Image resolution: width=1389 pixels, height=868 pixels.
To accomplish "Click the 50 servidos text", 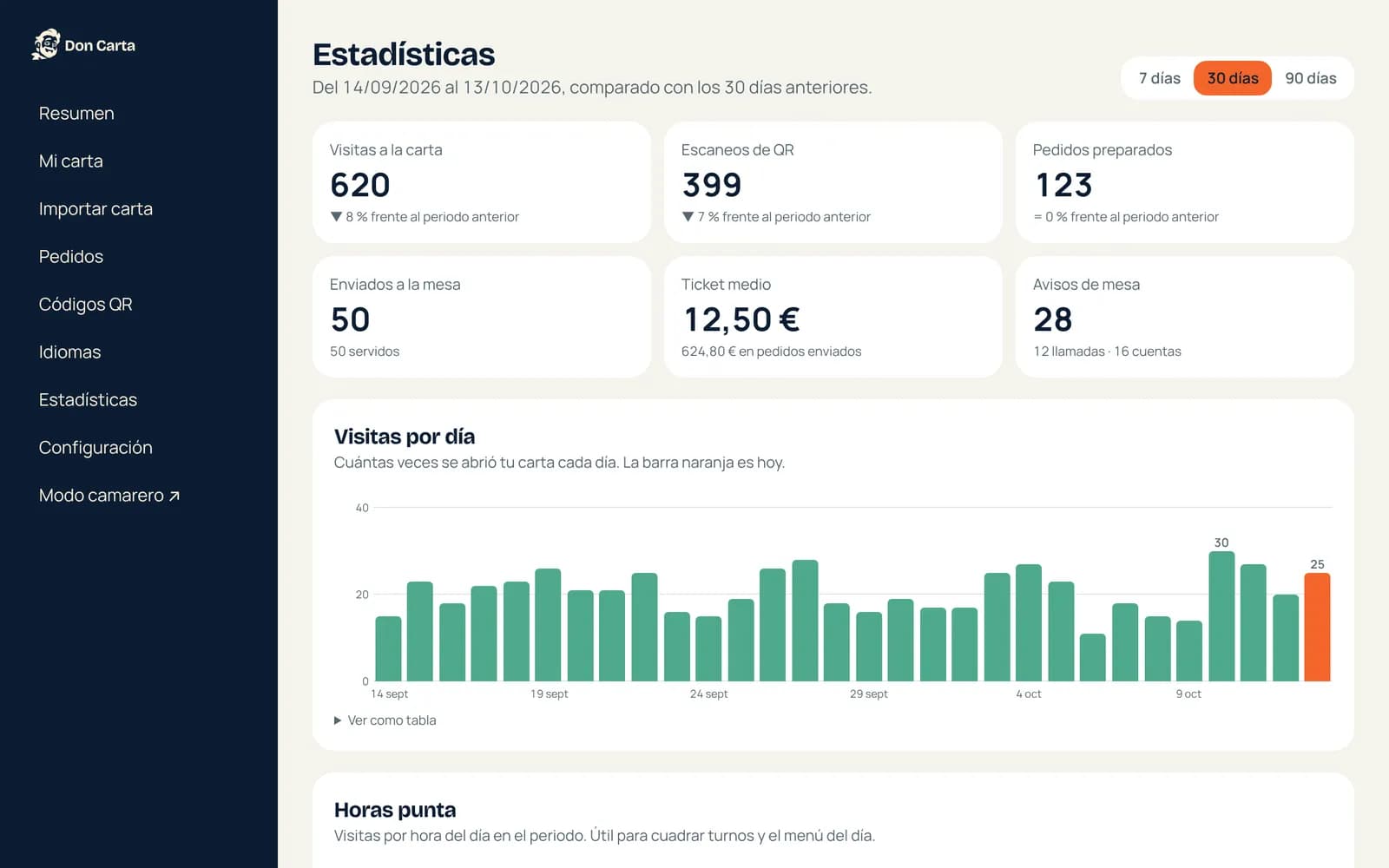I will [365, 352].
